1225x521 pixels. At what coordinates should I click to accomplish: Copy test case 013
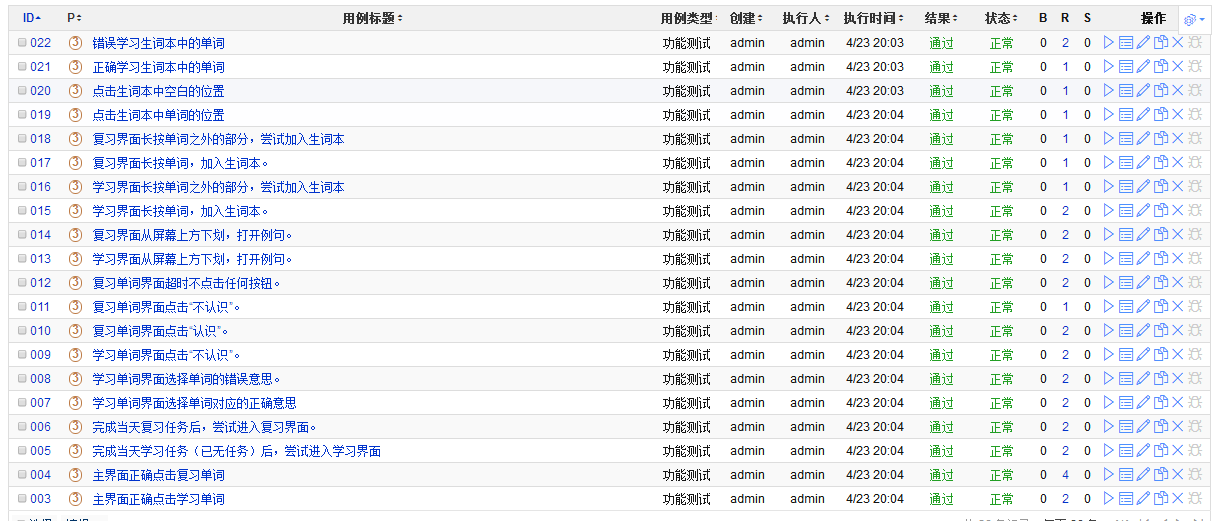click(1160, 259)
